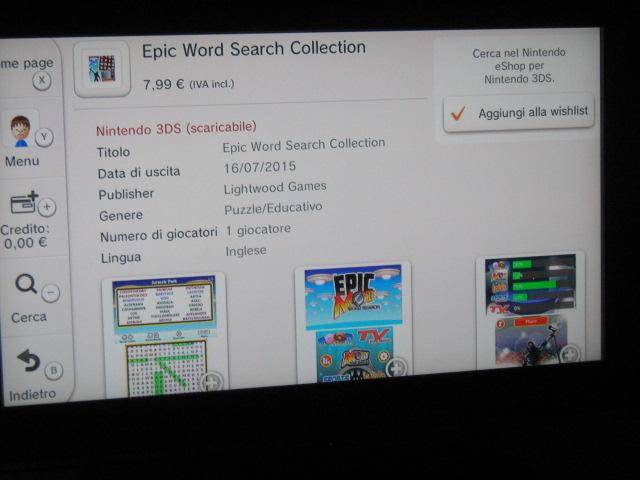Click the Puzzle/Educativo genre value
The height and width of the screenshot is (480, 640).
click(x=273, y=209)
